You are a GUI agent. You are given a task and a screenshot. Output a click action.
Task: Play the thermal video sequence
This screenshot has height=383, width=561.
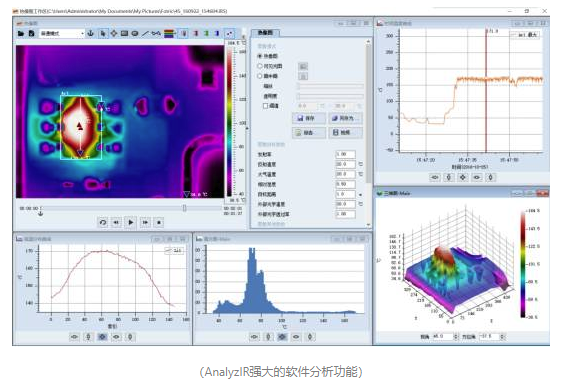(x=131, y=222)
